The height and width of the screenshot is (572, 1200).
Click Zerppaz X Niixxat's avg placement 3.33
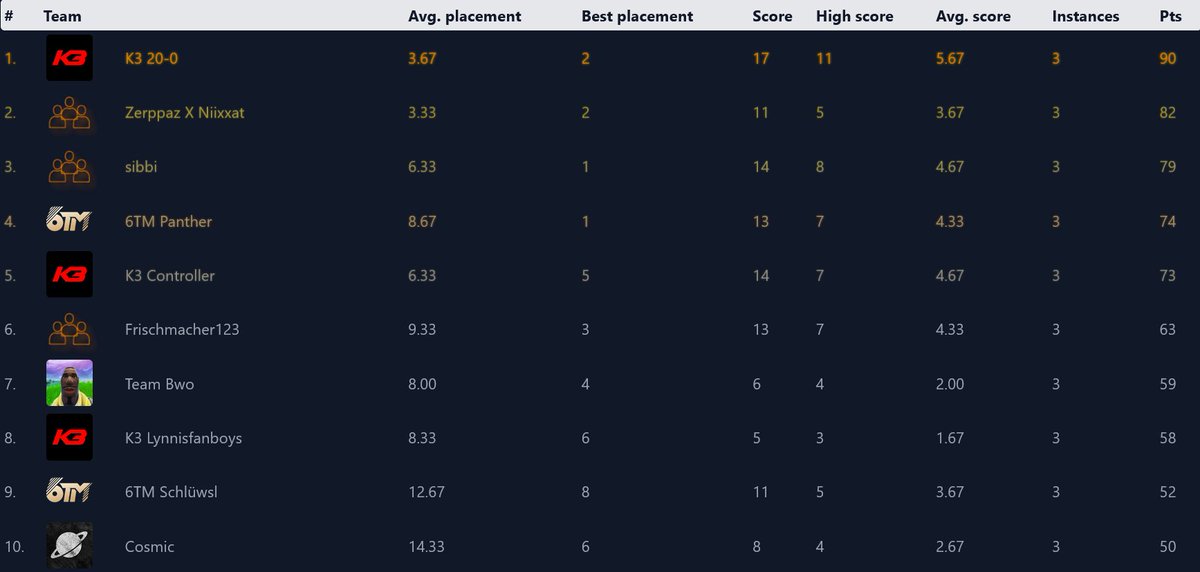point(422,112)
